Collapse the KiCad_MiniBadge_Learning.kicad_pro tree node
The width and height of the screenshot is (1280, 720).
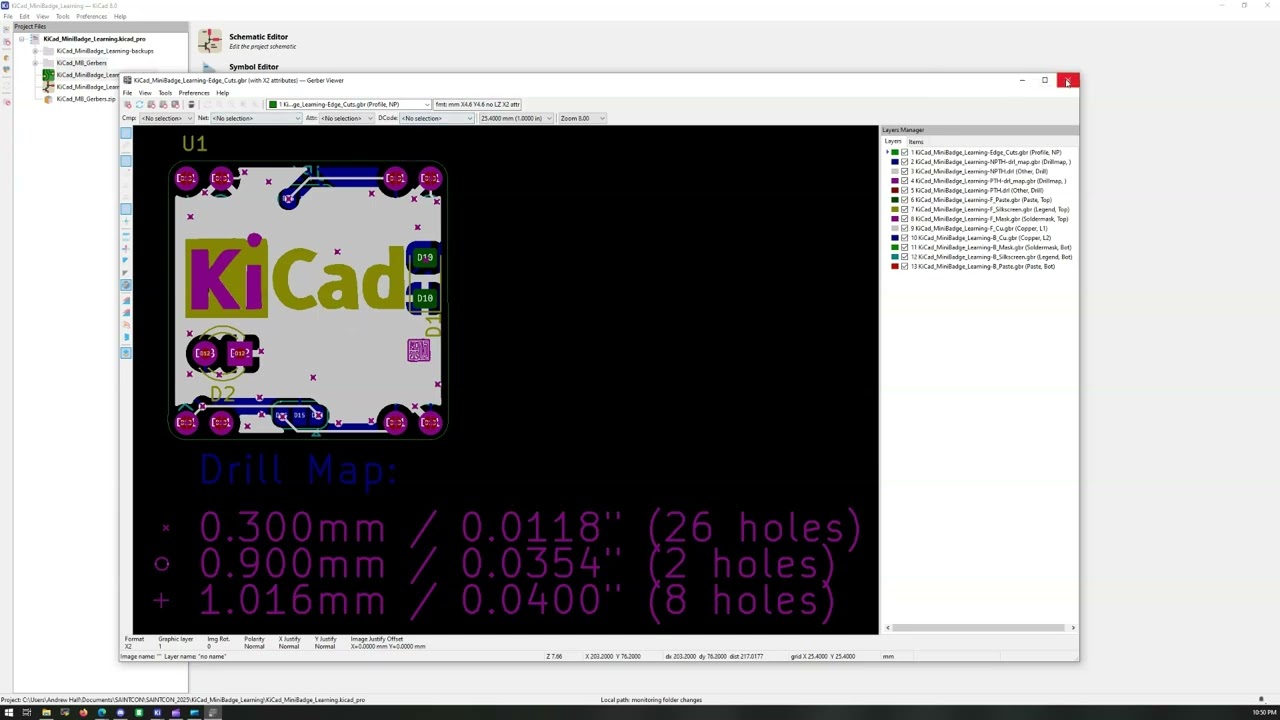[22, 39]
